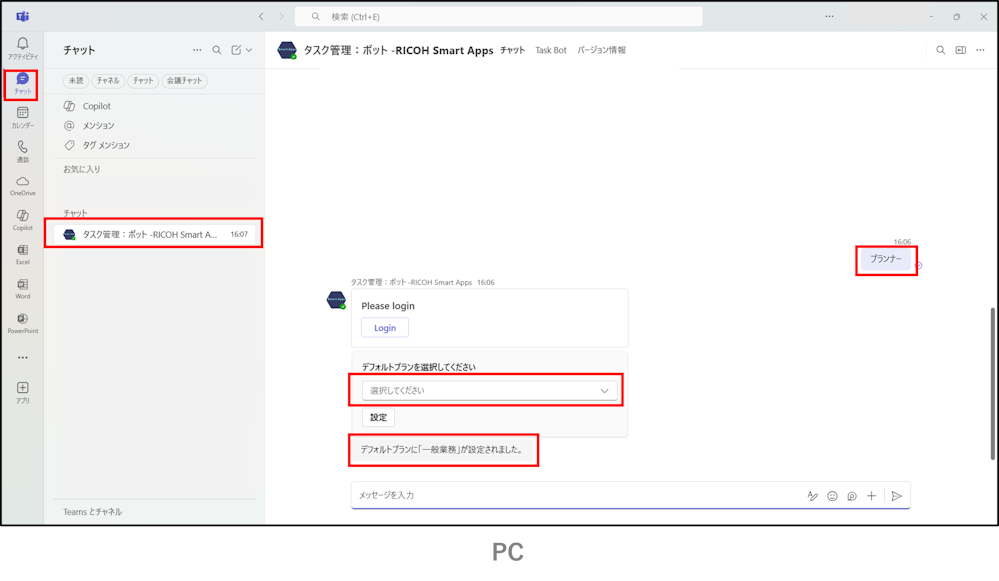
Task: Show more apps via sidebar ellipsis
Action: click(22, 357)
